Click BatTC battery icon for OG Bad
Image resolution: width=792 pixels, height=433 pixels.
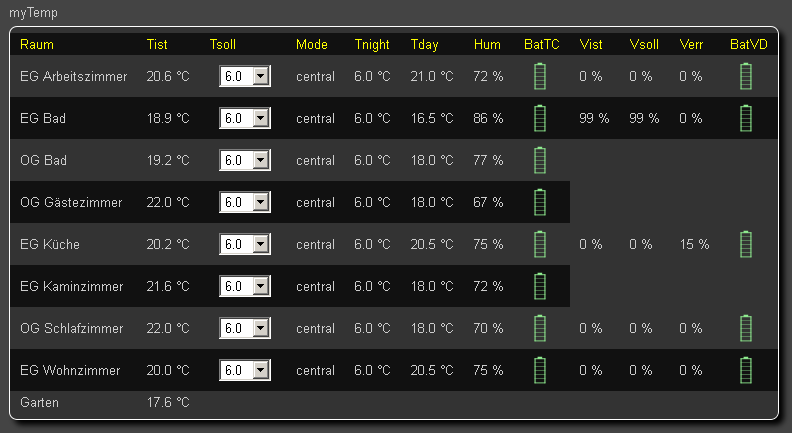[x=541, y=160]
